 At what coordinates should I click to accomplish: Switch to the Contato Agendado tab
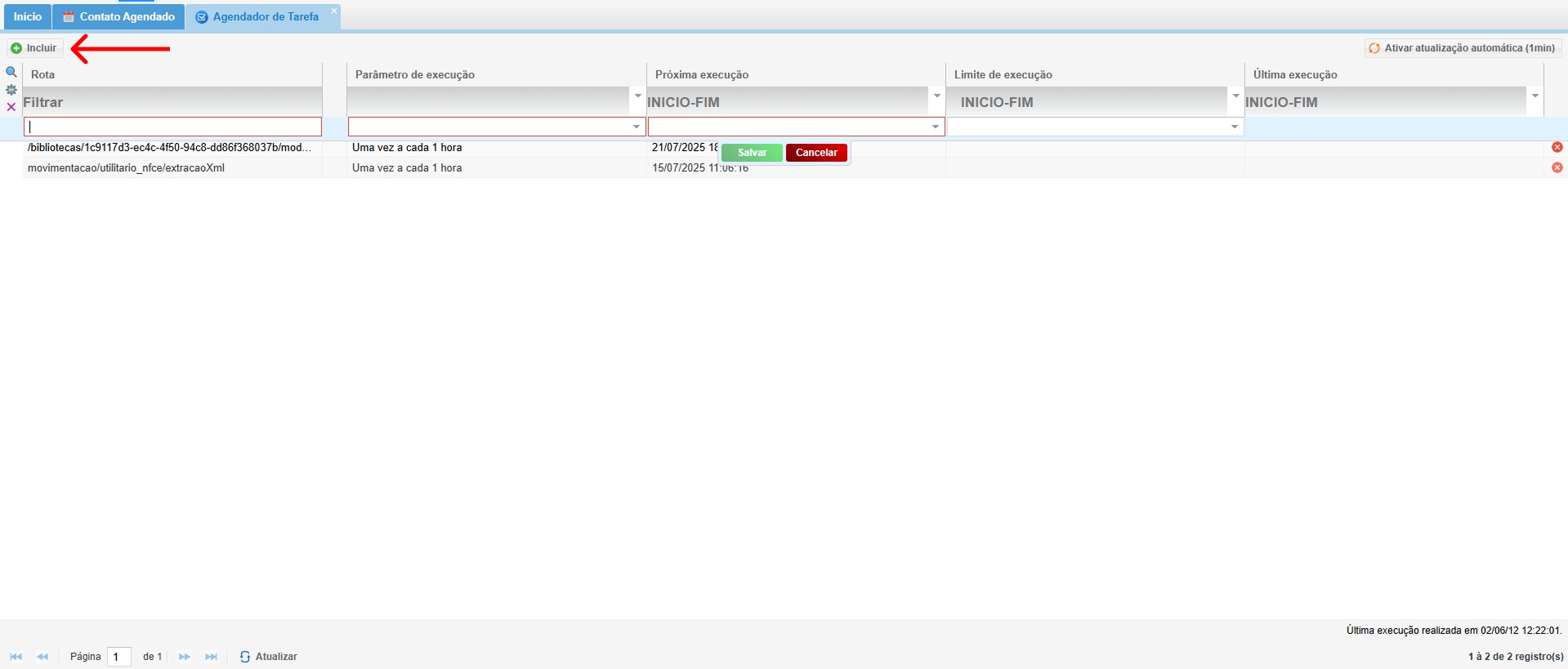coord(119,16)
